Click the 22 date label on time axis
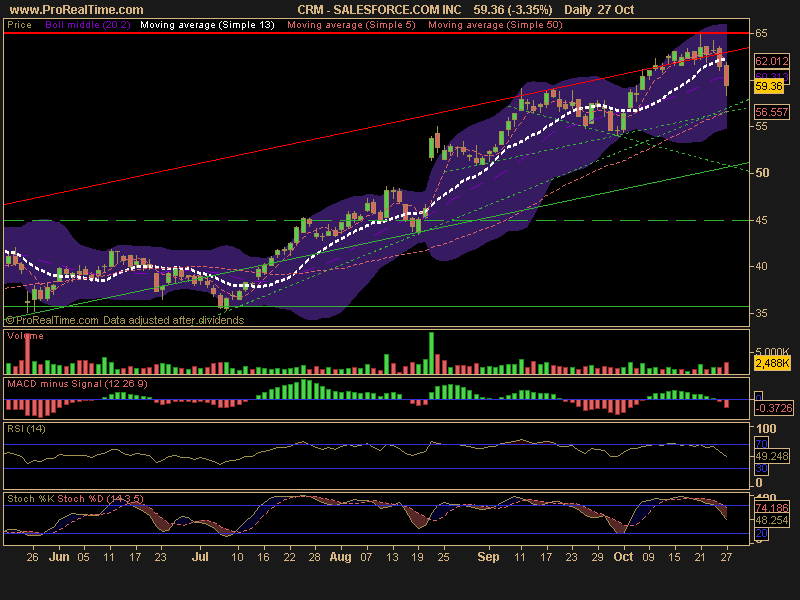Viewport: 800px width, 600px height. point(289,557)
